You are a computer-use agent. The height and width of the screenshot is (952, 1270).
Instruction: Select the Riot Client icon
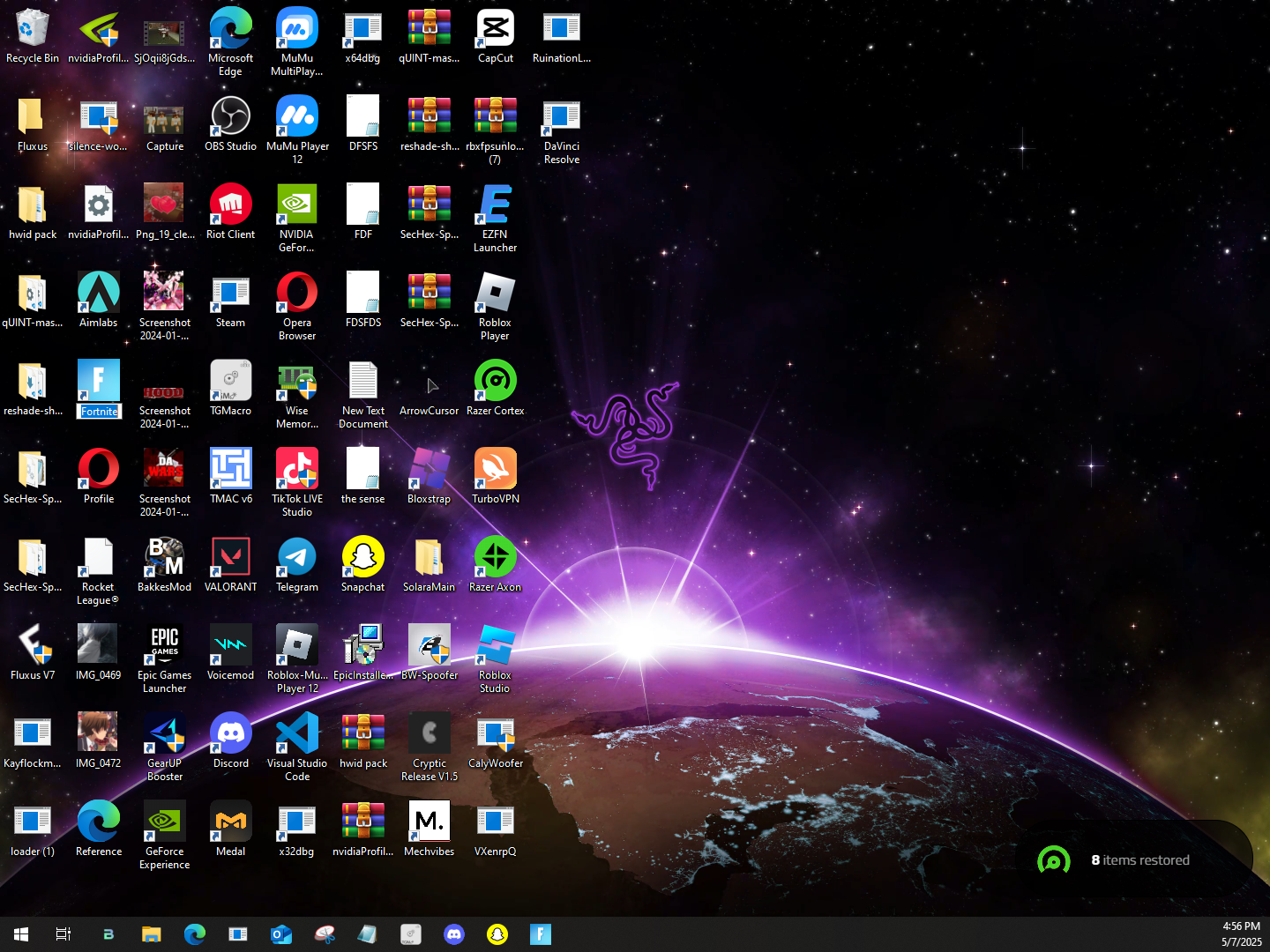(231, 213)
